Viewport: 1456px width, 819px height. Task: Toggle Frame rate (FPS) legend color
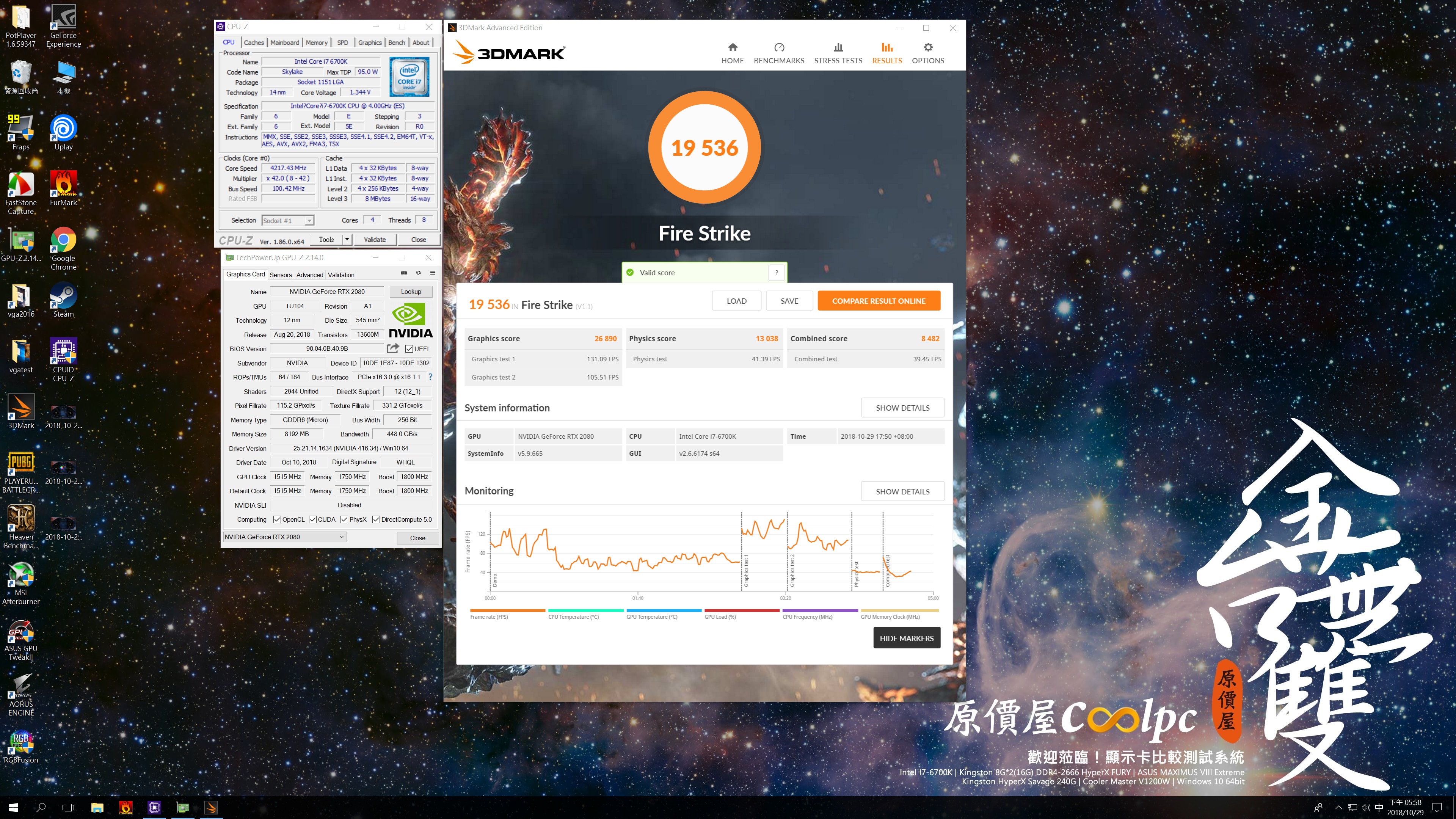pyautogui.click(x=508, y=610)
